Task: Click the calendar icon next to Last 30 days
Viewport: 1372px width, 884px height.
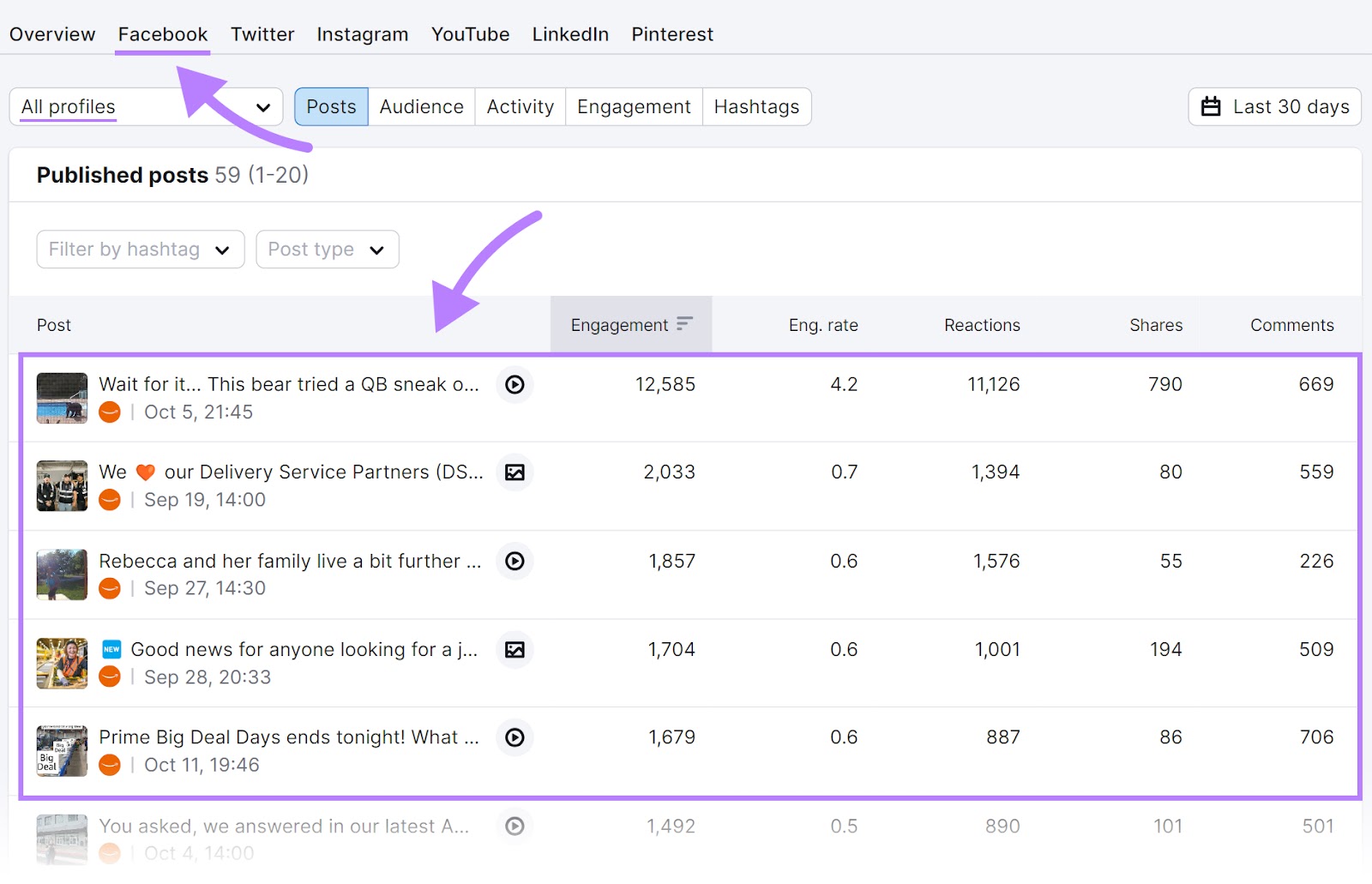Action: [x=1212, y=106]
